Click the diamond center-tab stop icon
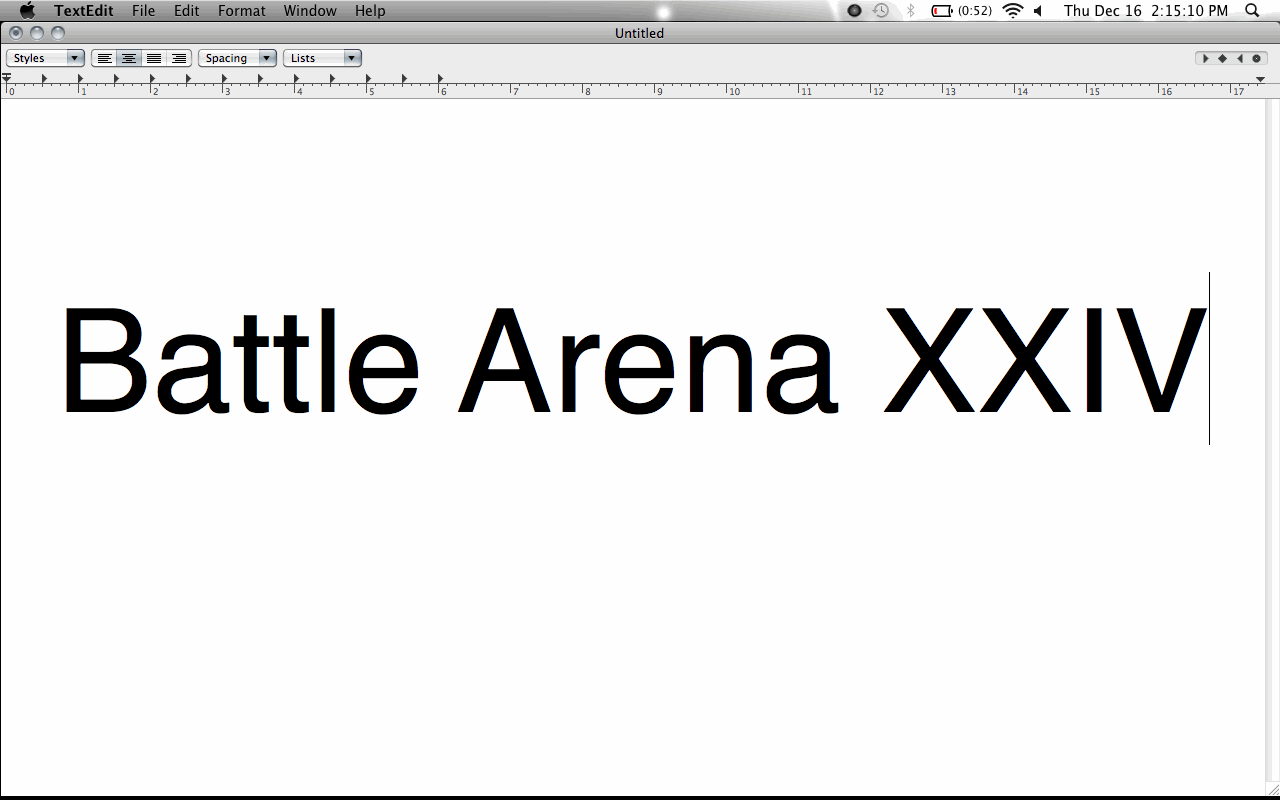Viewport: 1280px width, 800px height. pos(1222,58)
